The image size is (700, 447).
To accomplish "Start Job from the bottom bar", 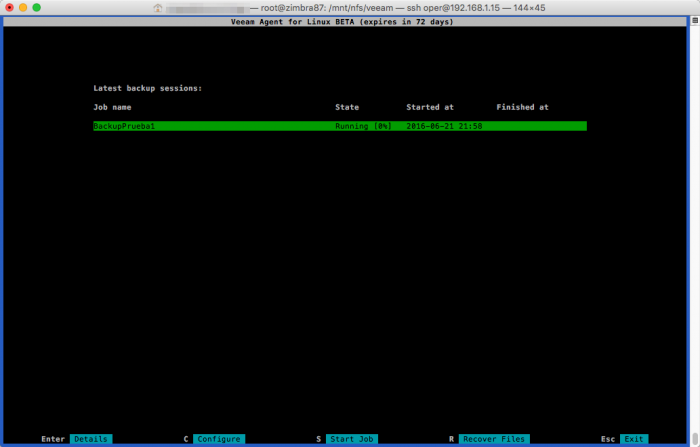I will pos(352,439).
